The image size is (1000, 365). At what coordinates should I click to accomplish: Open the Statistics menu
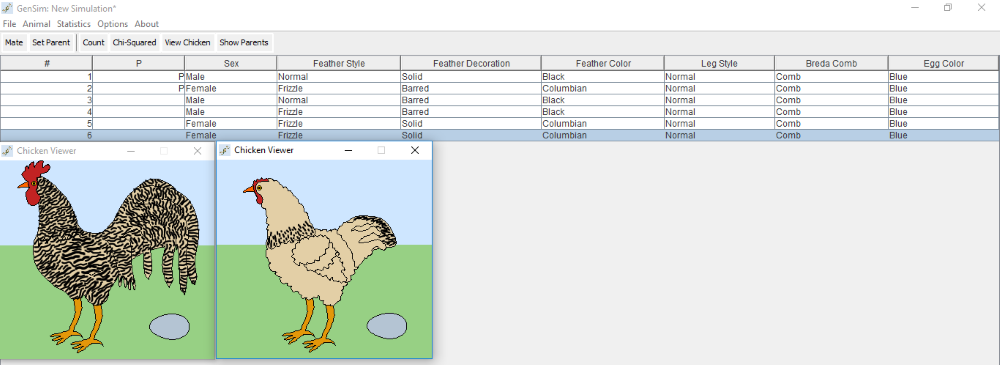pos(73,24)
